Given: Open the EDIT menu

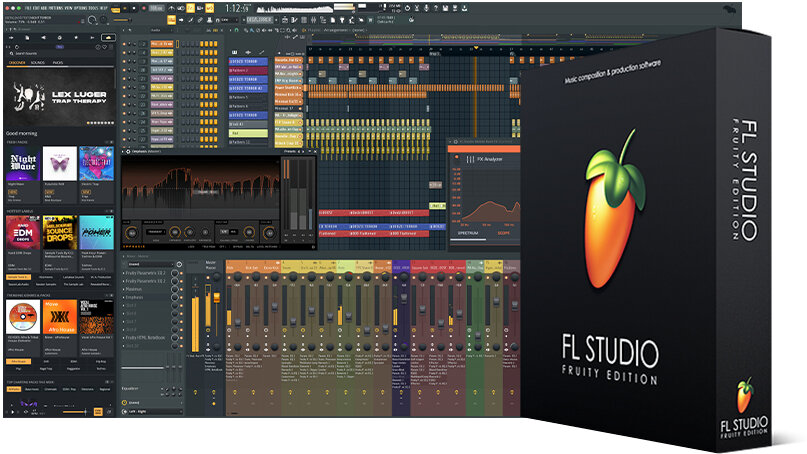Looking at the screenshot, I should click(36, 8).
